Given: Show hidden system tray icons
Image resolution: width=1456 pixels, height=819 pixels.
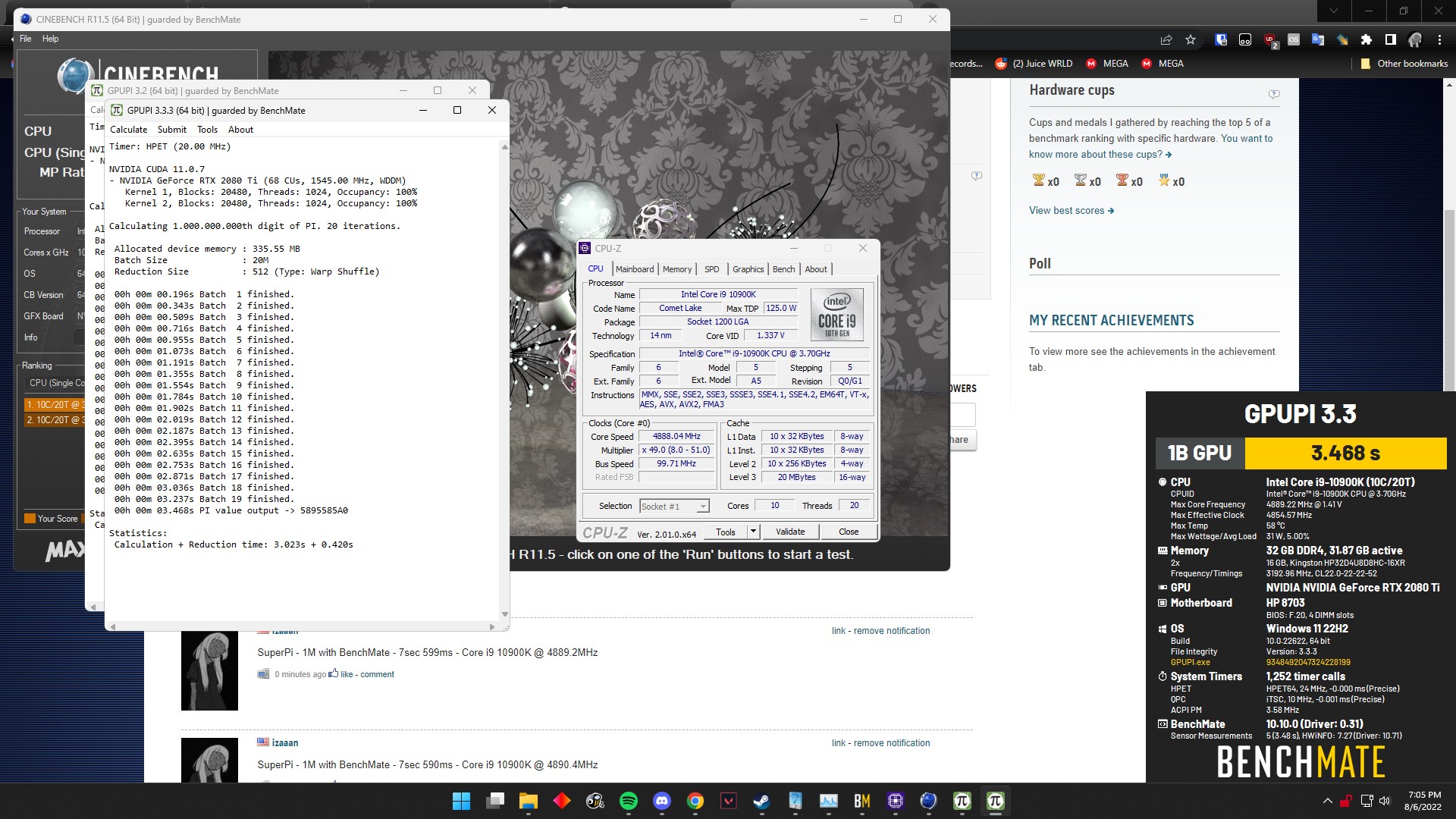Looking at the screenshot, I should pos(1327,801).
